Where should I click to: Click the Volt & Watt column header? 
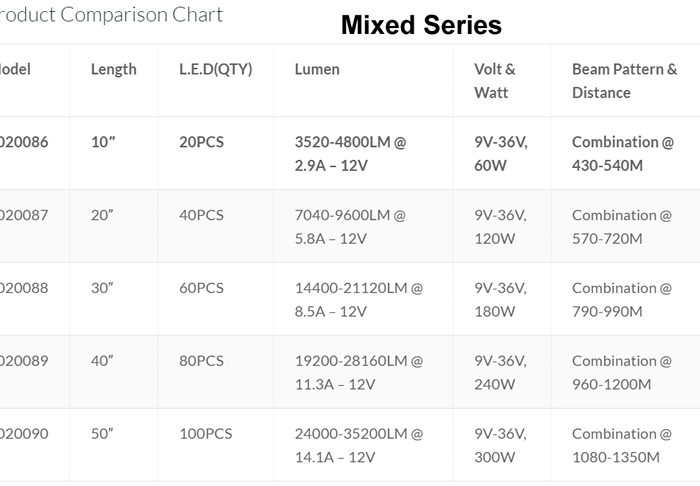(x=495, y=81)
